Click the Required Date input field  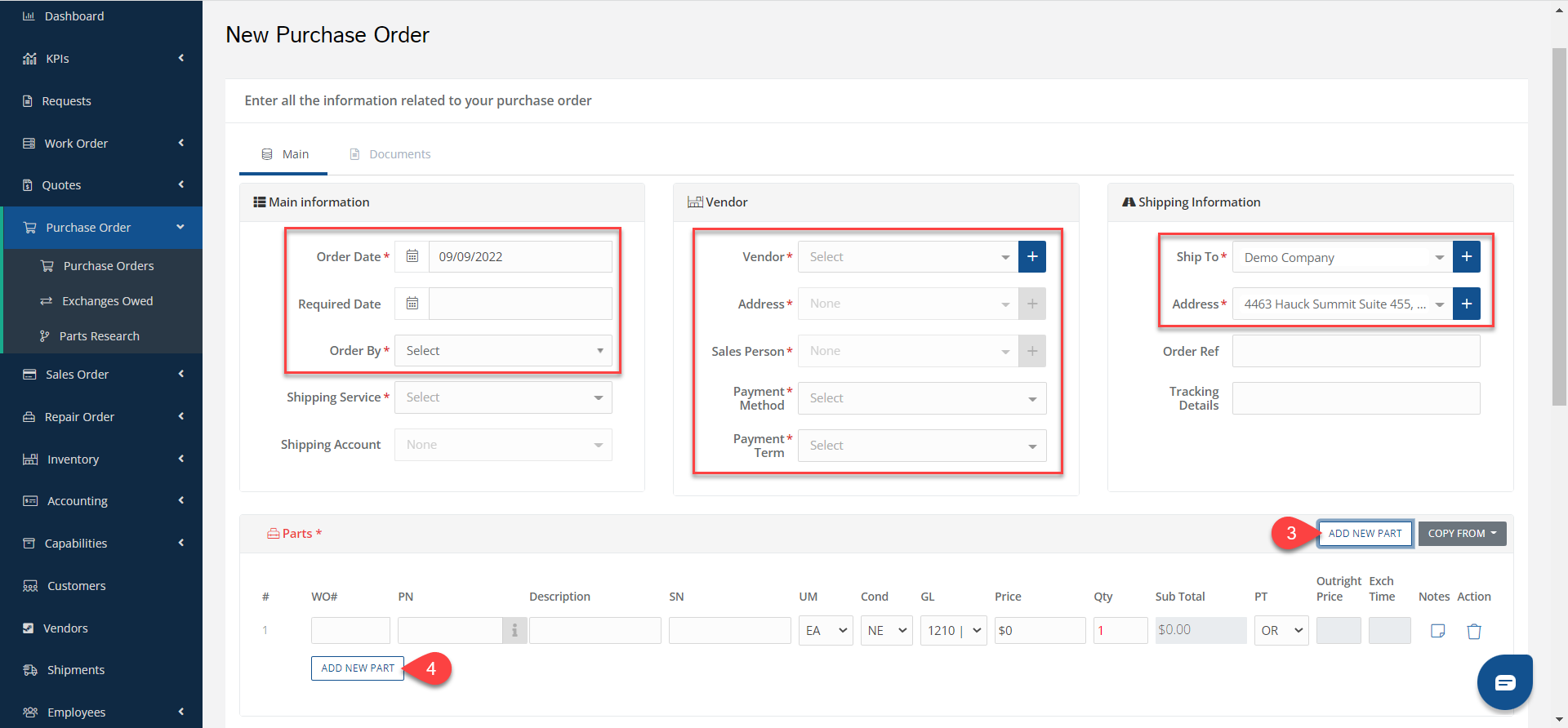tap(520, 304)
